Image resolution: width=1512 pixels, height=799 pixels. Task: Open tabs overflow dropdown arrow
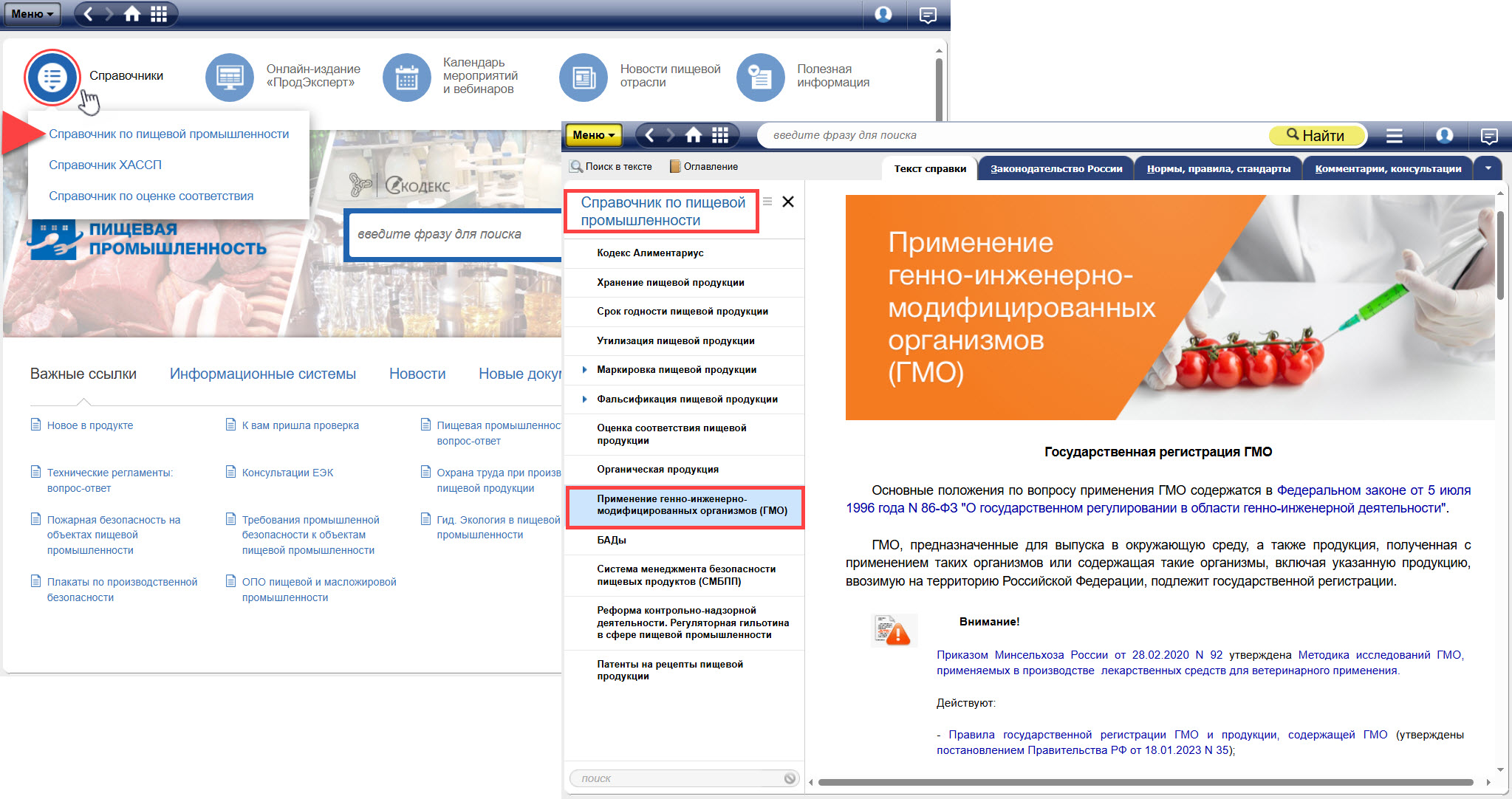click(1488, 168)
